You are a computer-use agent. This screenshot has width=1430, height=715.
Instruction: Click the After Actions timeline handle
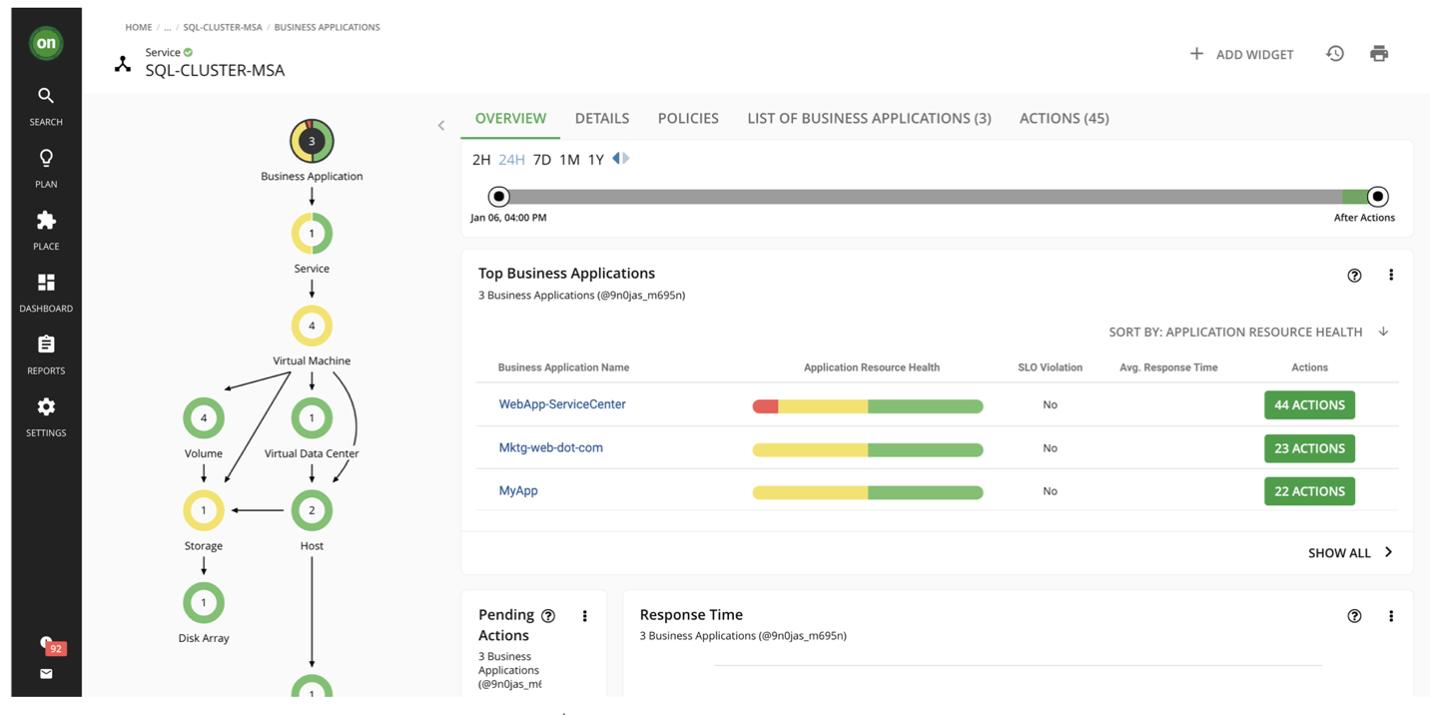pyautogui.click(x=1377, y=197)
